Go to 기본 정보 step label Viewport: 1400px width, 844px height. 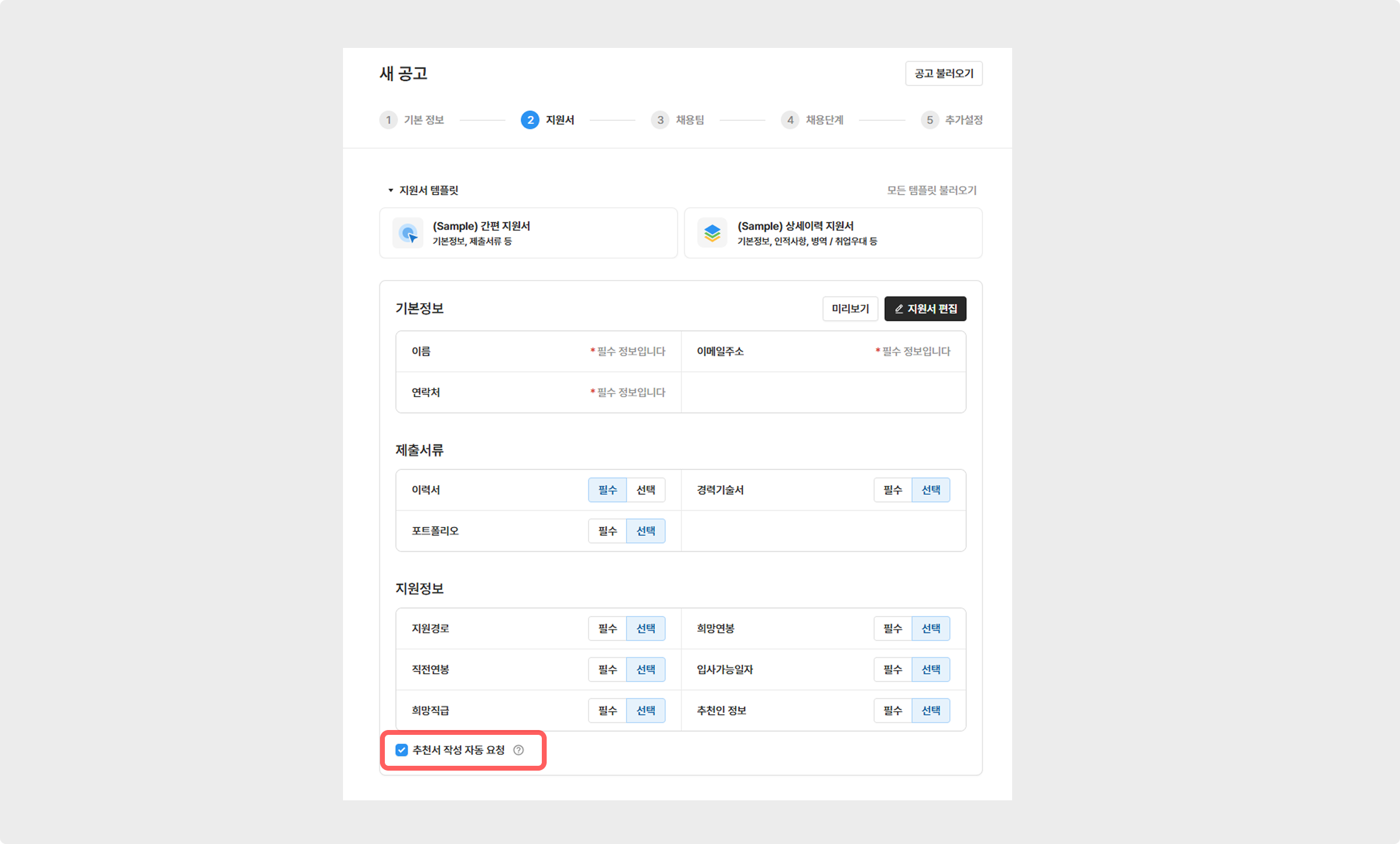tap(424, 120)
